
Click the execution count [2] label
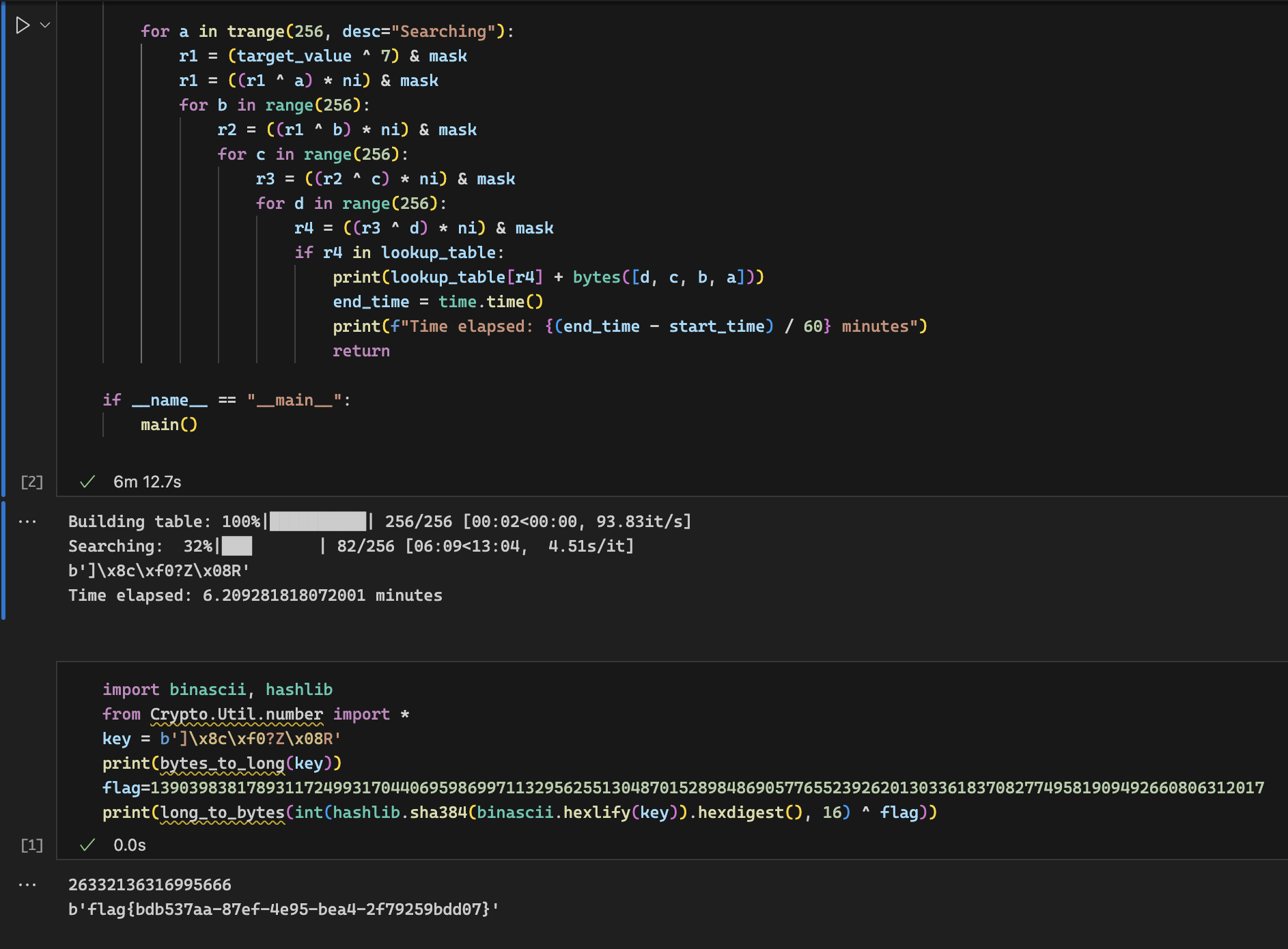click(x=31, y=482)
